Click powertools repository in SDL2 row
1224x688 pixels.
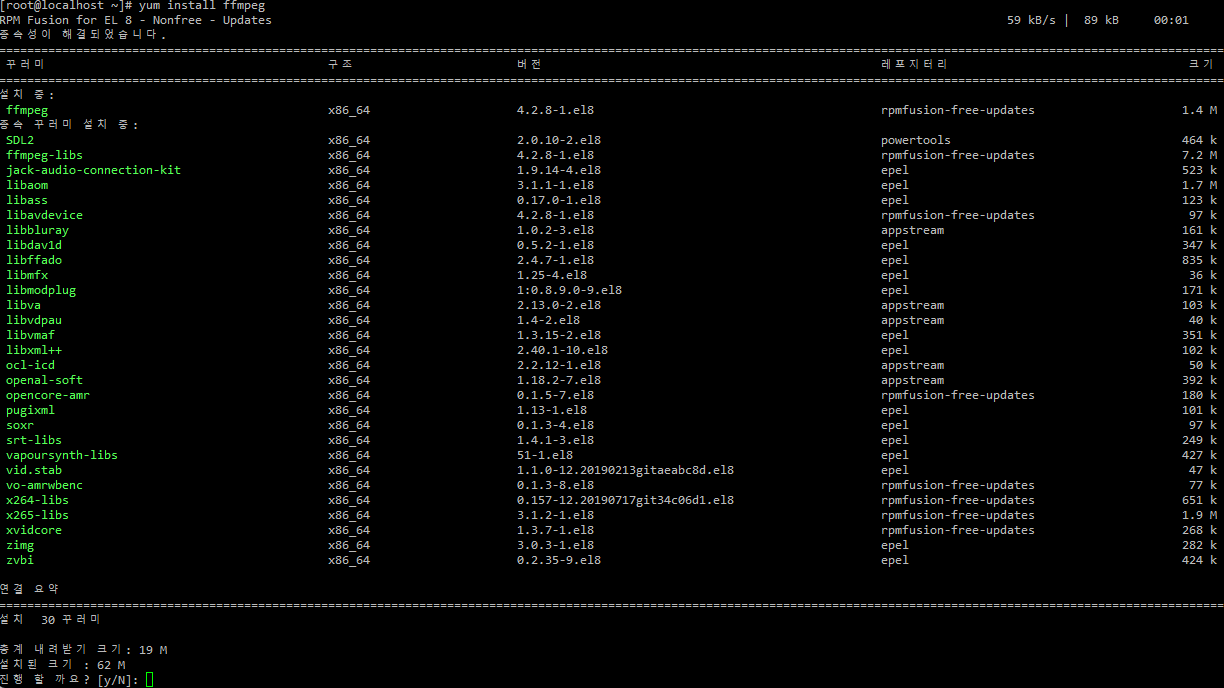tap(916, 140)
